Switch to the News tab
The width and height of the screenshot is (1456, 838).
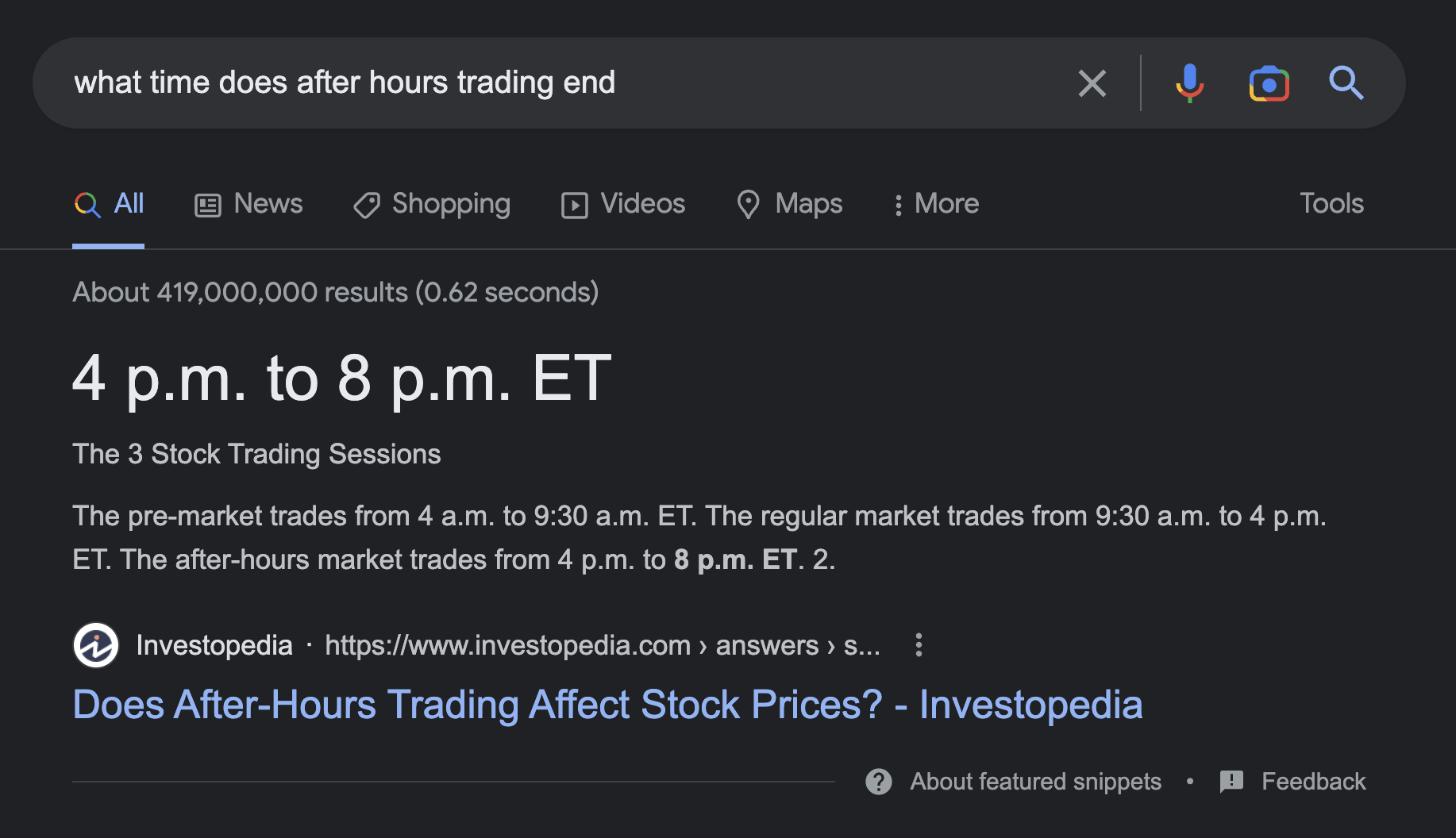point(249,204)
